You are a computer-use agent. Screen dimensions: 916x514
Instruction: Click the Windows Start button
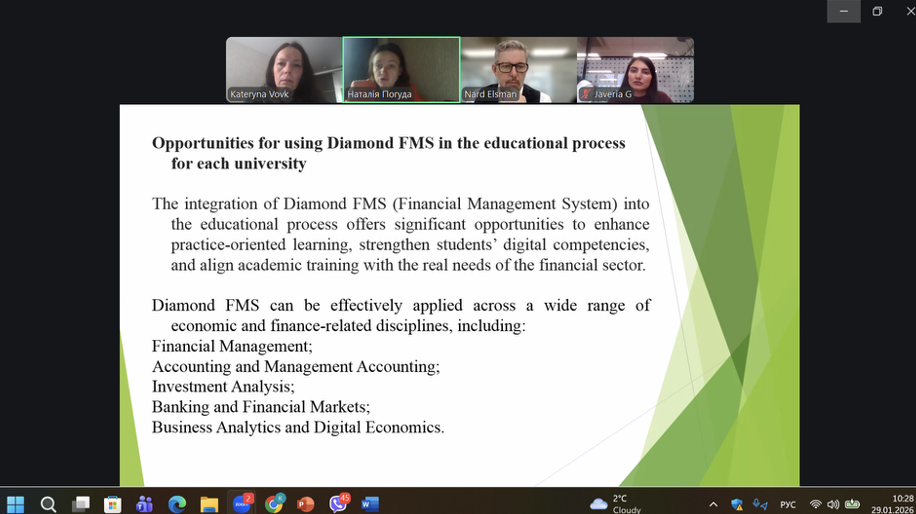tap(16, 504)
